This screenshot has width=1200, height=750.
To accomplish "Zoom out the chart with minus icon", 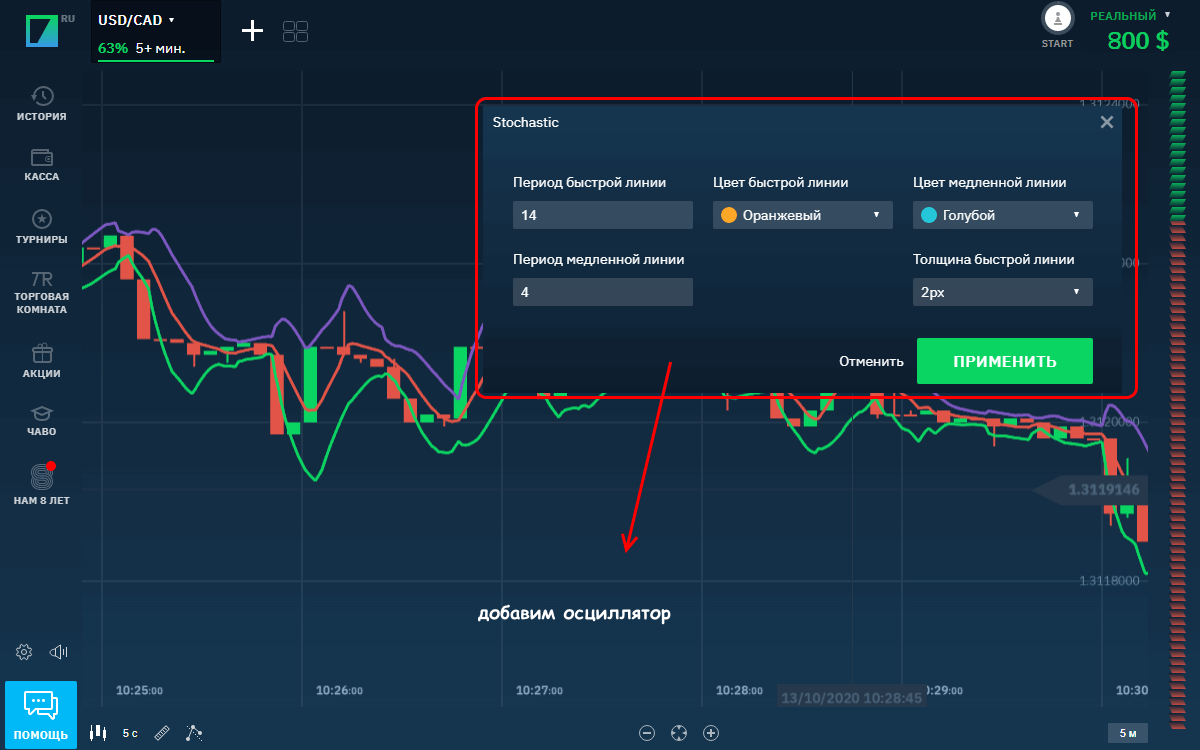I will [x=647, y=733].
